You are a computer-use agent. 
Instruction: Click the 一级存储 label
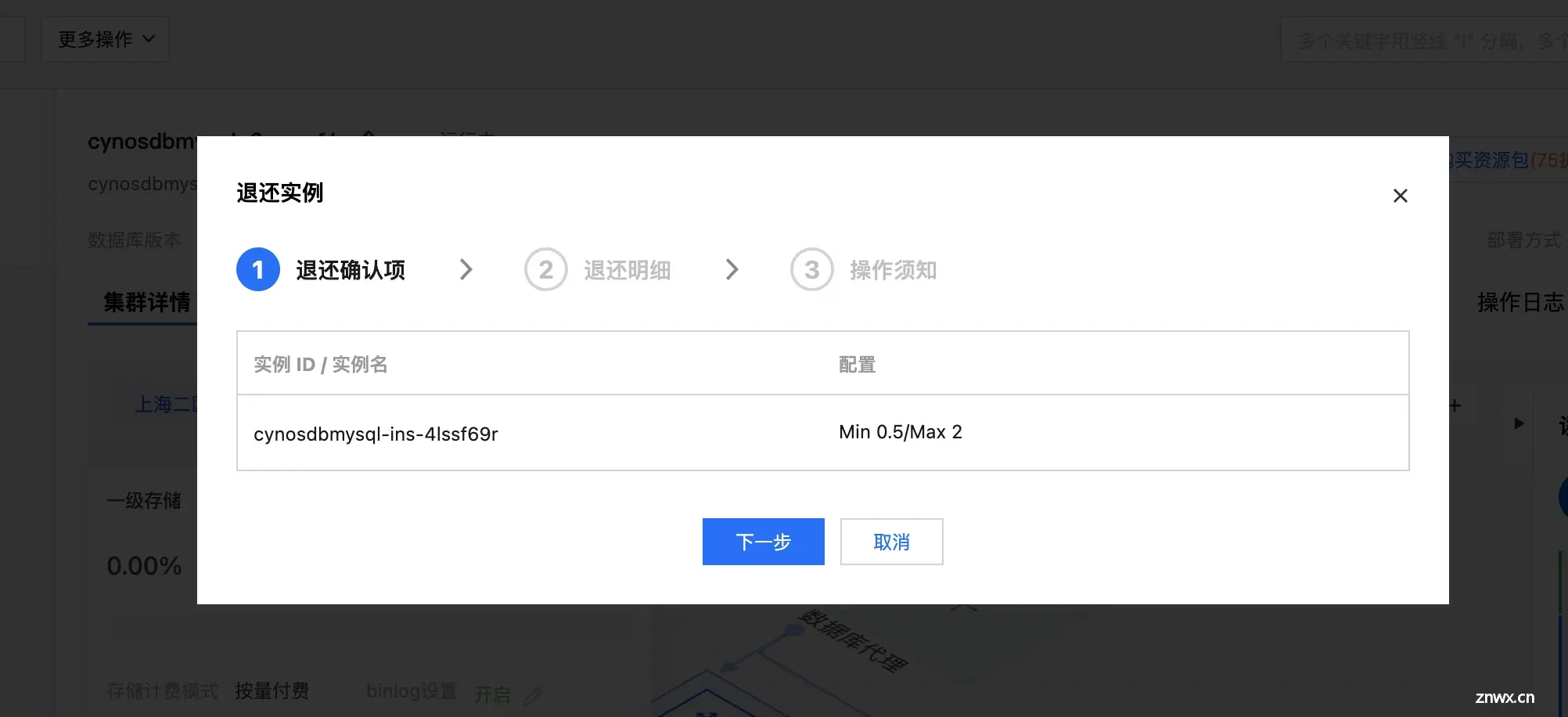(x=144, y=500)
